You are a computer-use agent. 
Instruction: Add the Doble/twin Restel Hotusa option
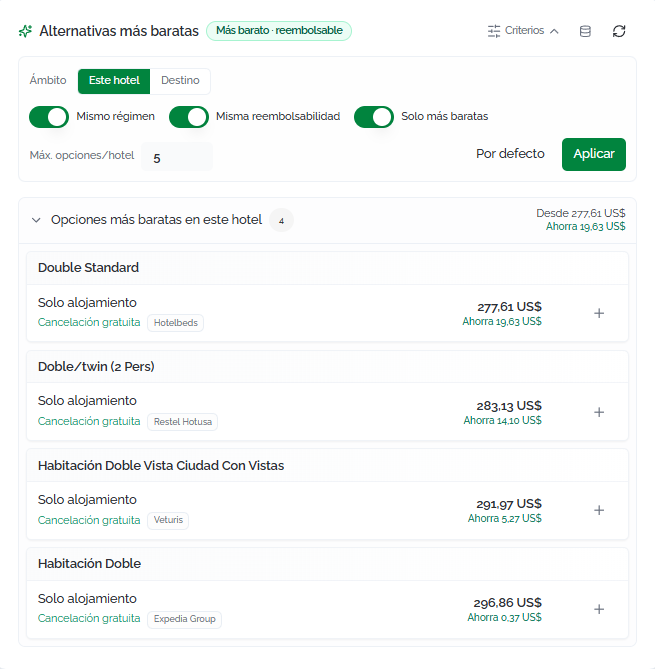599,412
